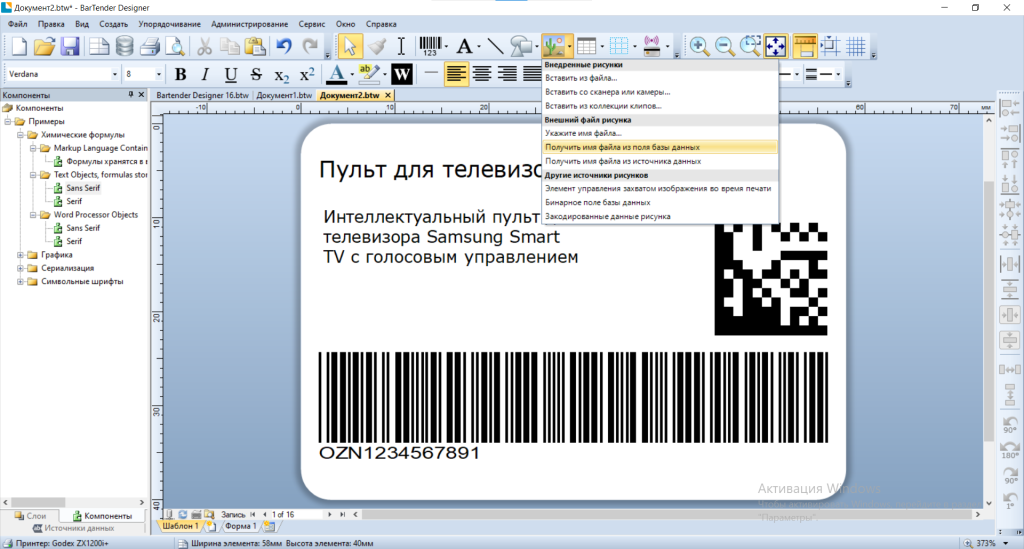The width and height of the screenshot is (1024, 549).
Task: Click the text highlight color swatch
Action: coord(368,74)
